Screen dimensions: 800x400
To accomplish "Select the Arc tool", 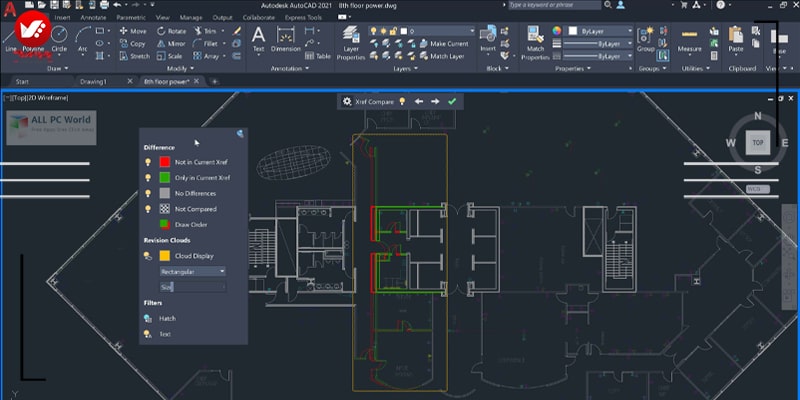I will click(x=83, y=39).
